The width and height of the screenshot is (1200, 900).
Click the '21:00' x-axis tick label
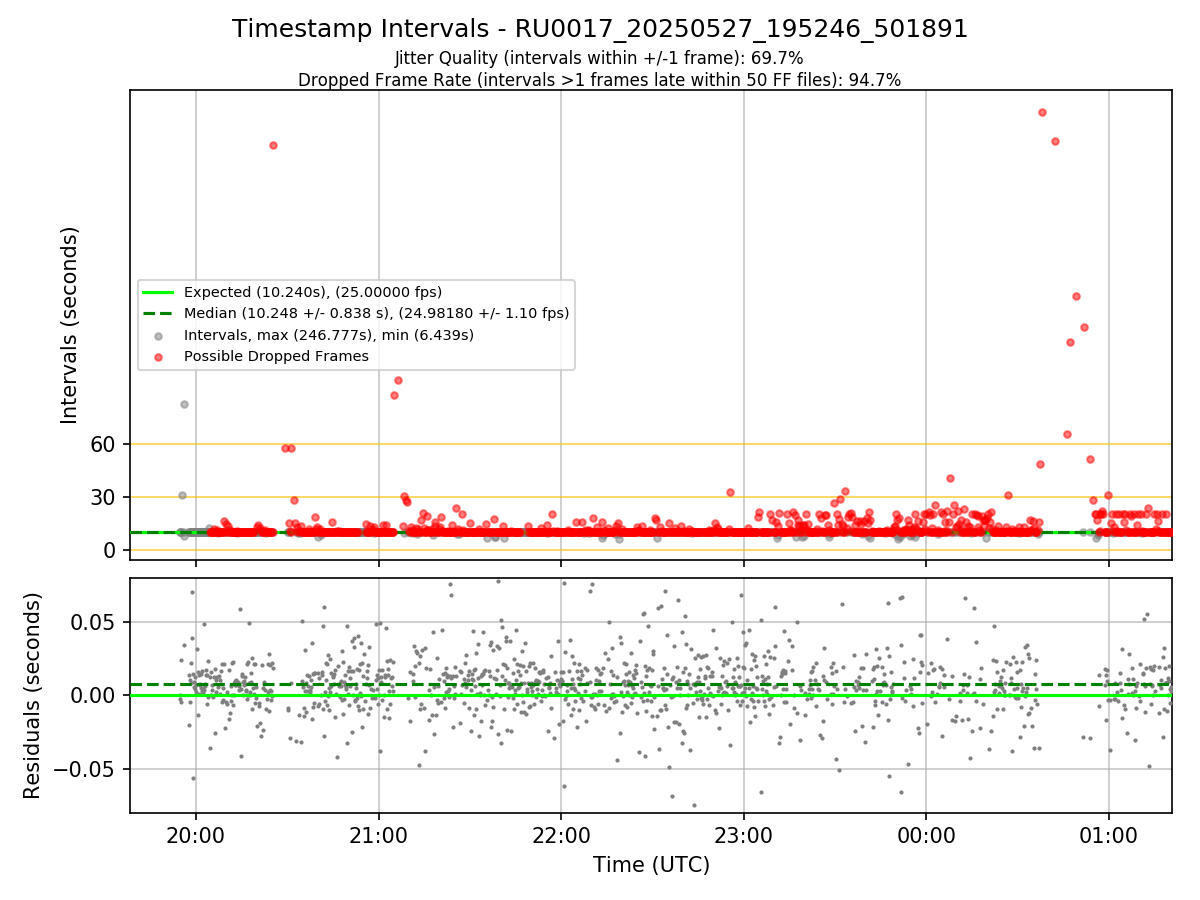378,834
